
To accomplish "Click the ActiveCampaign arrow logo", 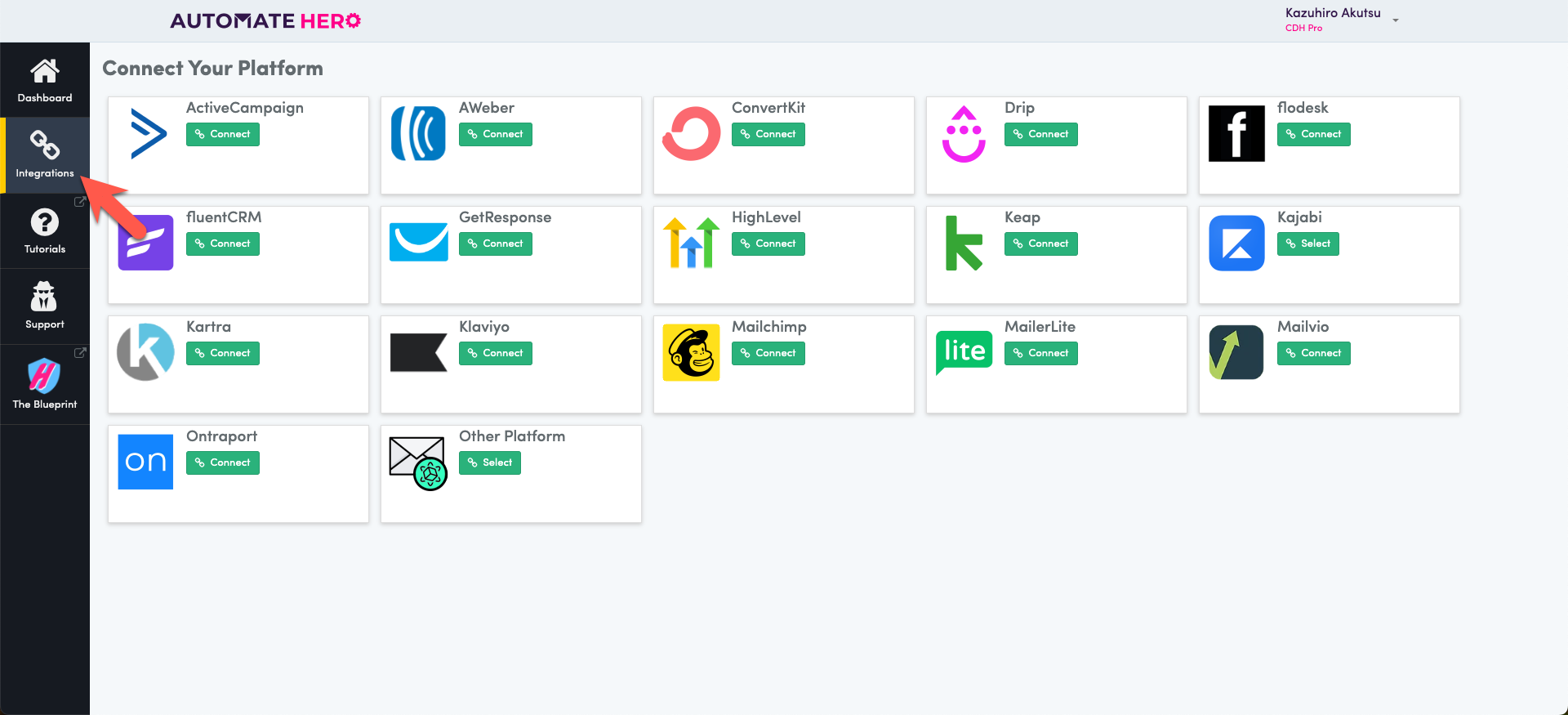I will click(x=149, y=133).
